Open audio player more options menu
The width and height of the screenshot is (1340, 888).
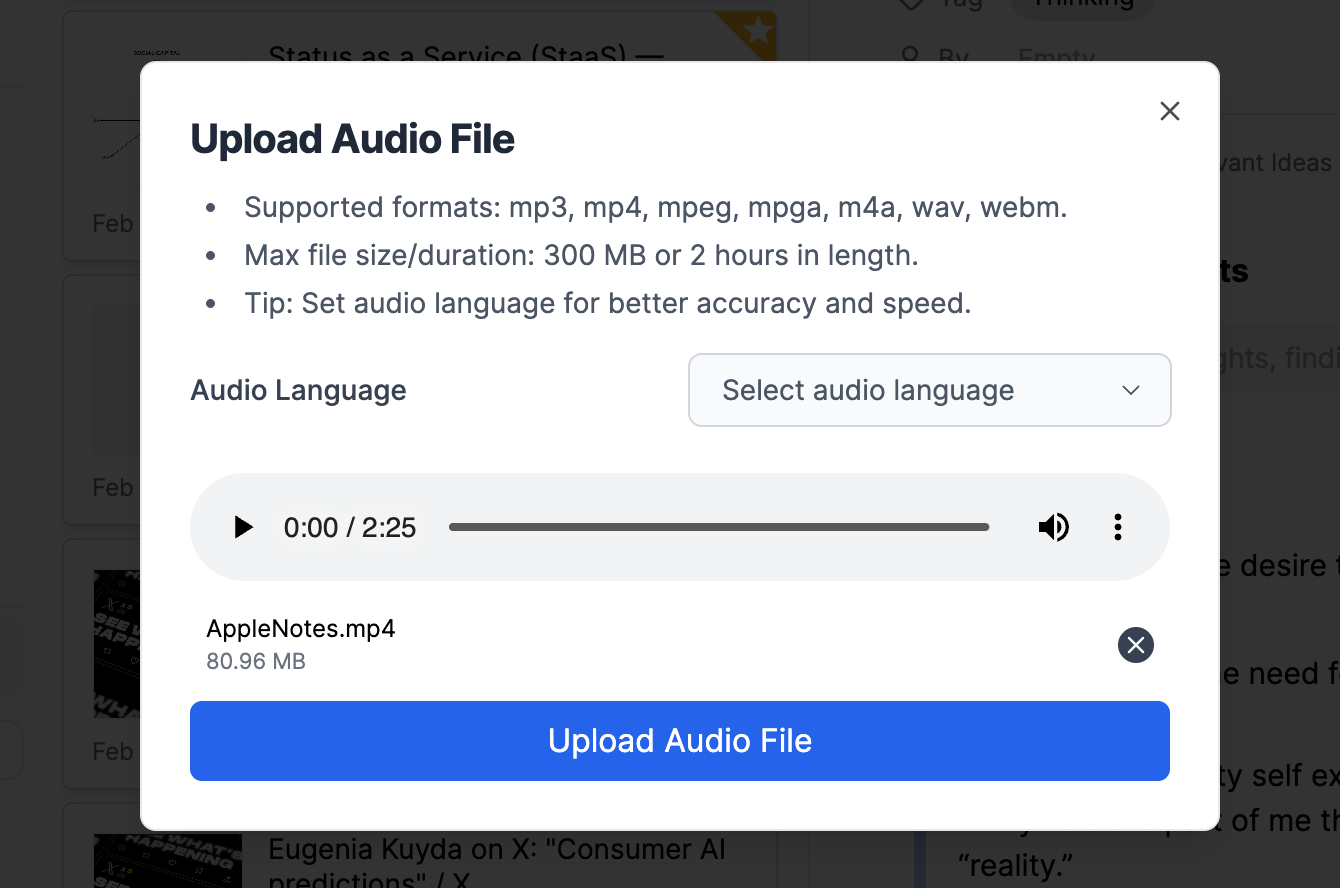[x=1118, y=527]
